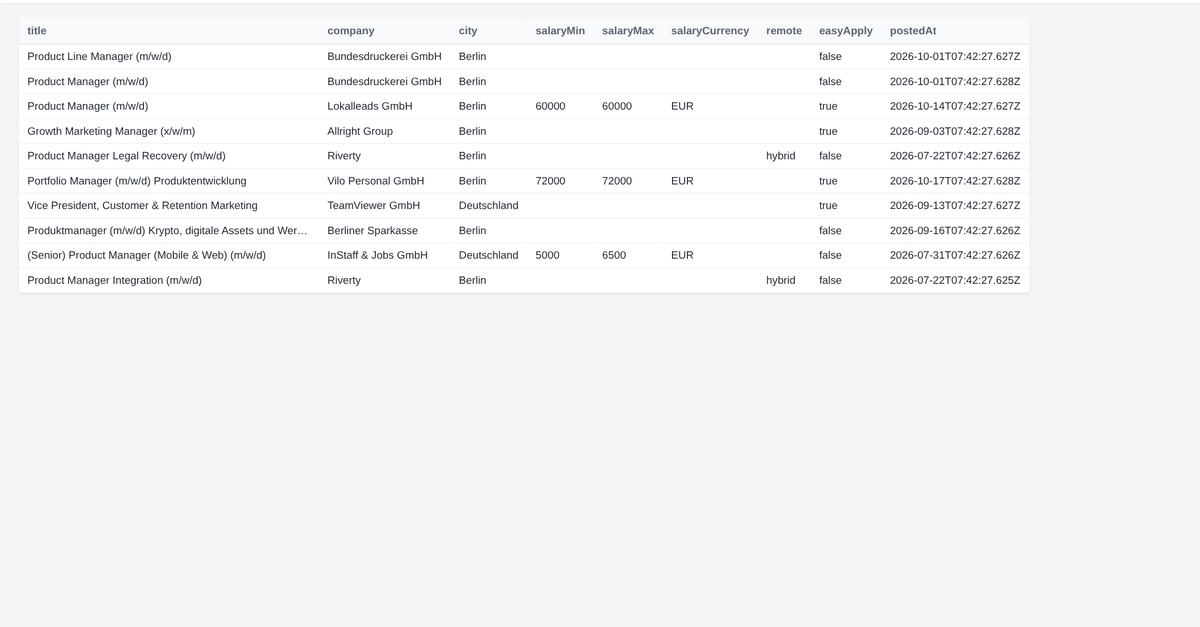Click date 2026-10-14T07:42:27.627Z
Image resolution: width=1200 pixels, height=627 pixels.
coord(955,106)
